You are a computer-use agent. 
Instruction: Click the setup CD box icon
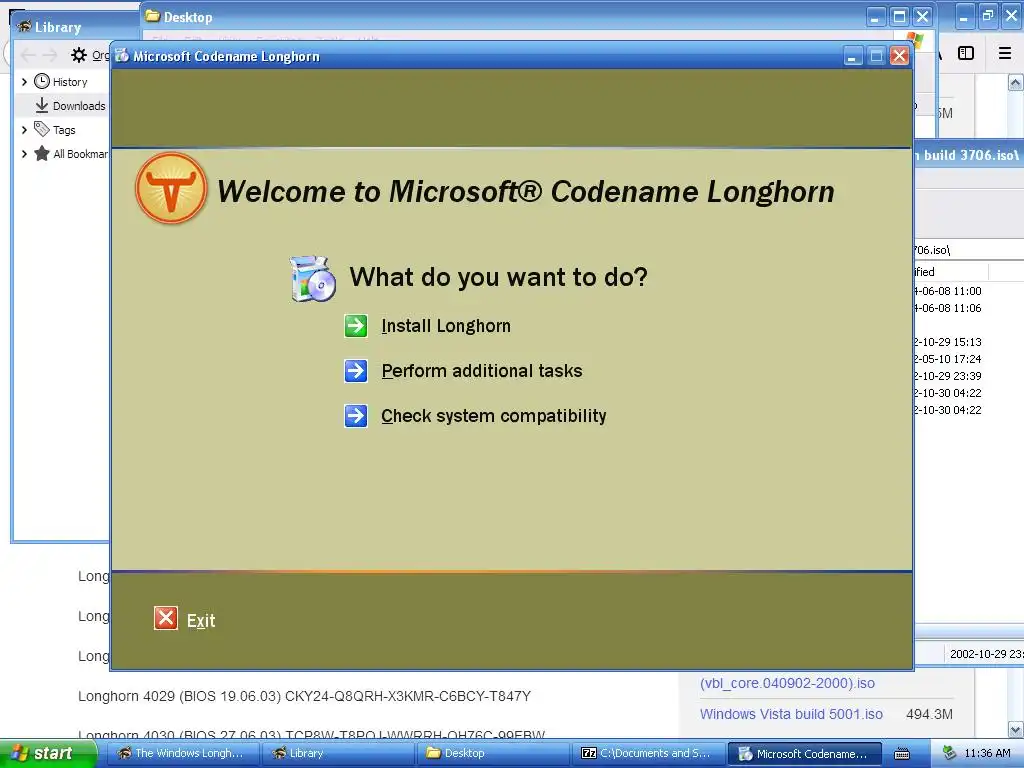313,279
